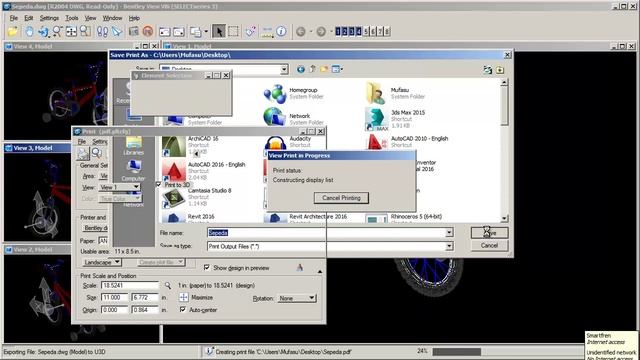The height and width of the screenshot is (360, 640).
Task: Select the Rotate View tool
Action: coord(43,31)
